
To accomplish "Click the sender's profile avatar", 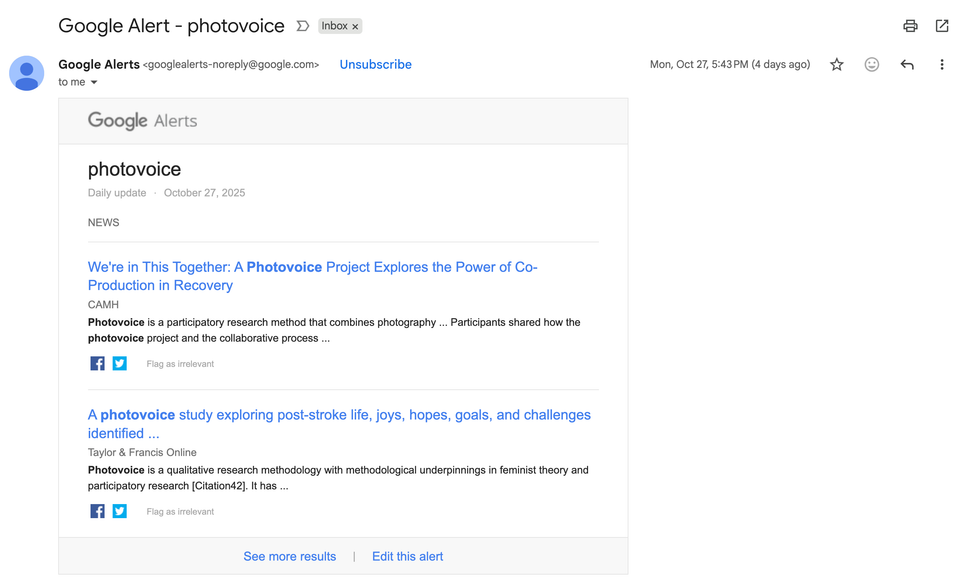I will click(26, 73).
